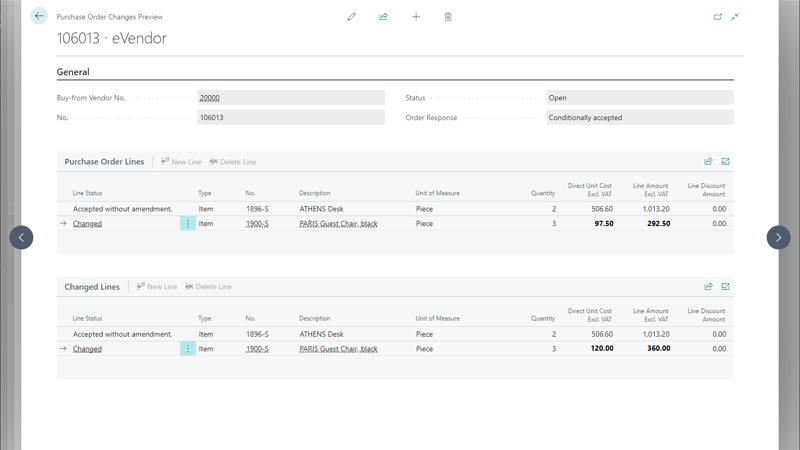Go to the previous record arrow
Viewport: 800px width, 450px height.
pyautogui.click(x=21, y=237)
